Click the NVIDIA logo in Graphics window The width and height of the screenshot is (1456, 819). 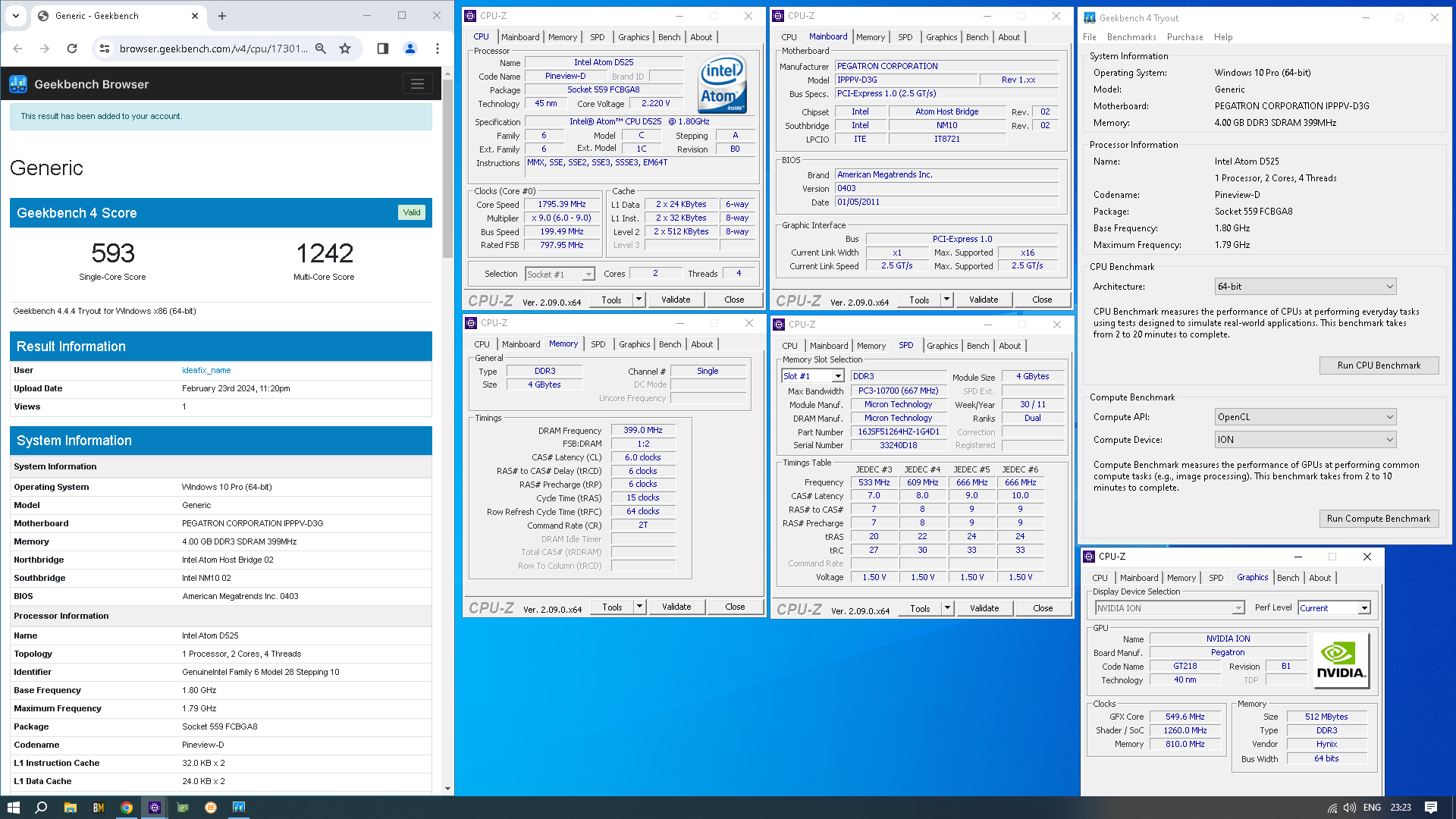pos(1341,661)
